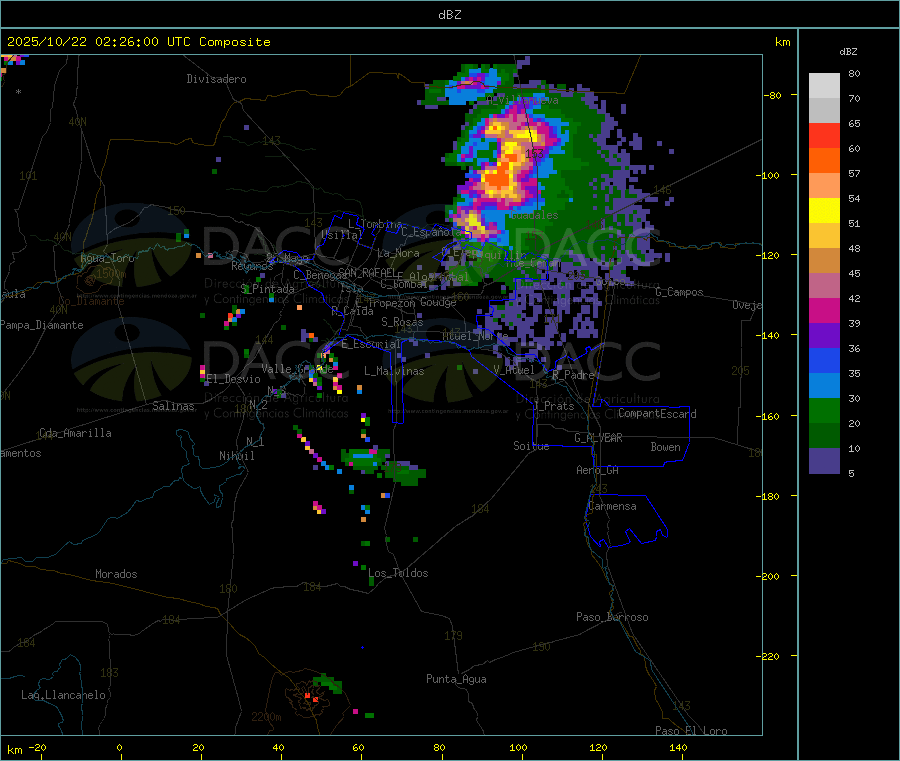The width and height of the screenshot is (900, 761).
Task: Click the L_Malvinas location label
Action: click(394, 371)
